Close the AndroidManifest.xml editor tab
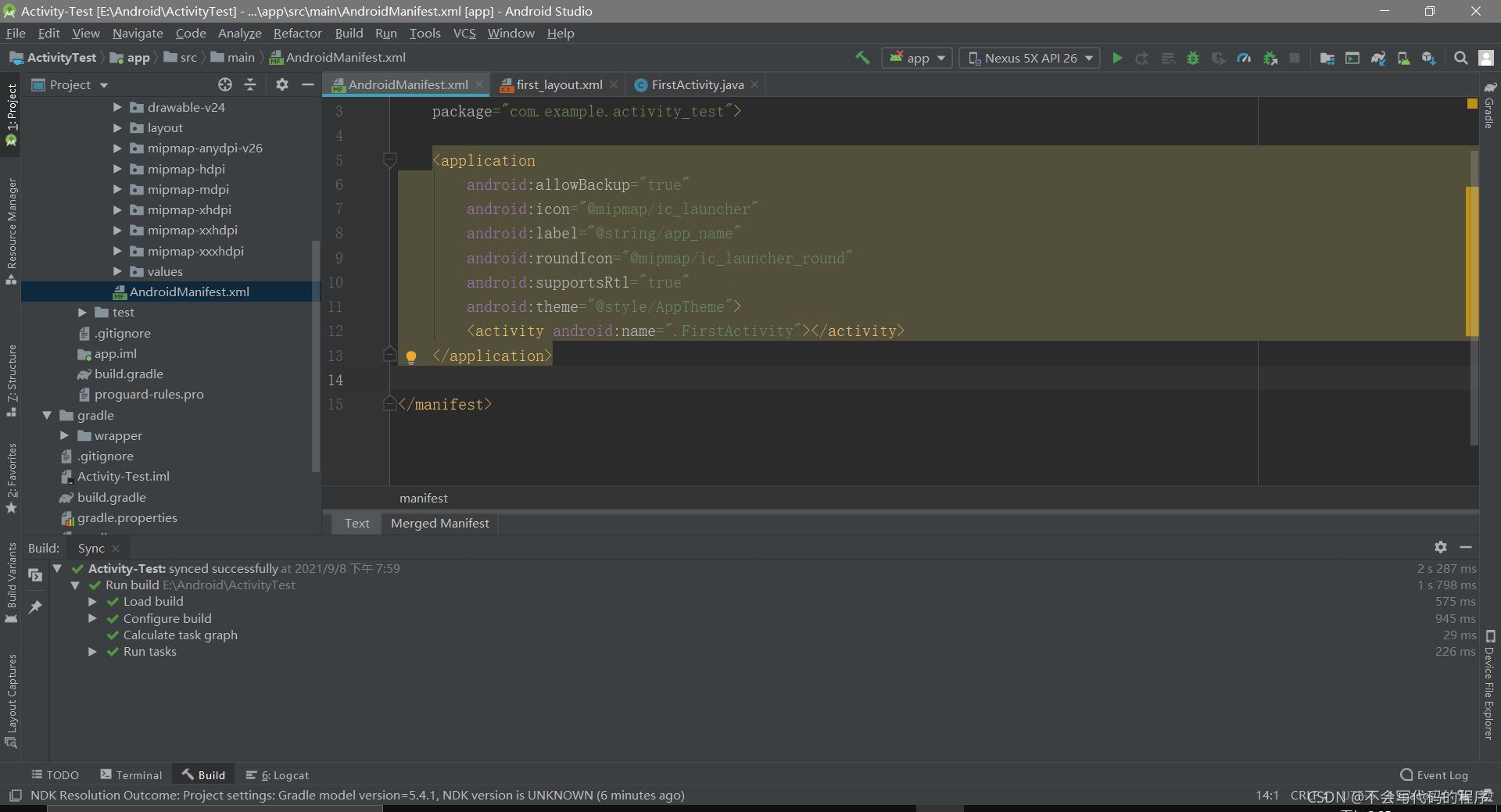The image size is (1501, 812). click(x=479, y=84)
